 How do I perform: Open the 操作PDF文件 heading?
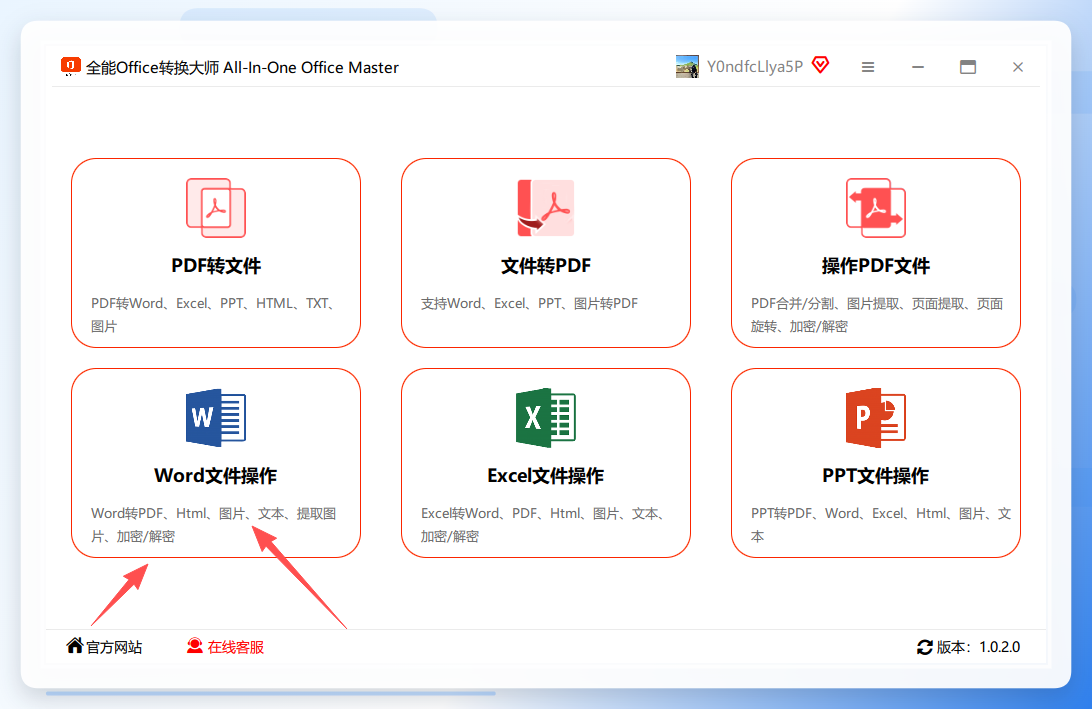click(875, 266)
